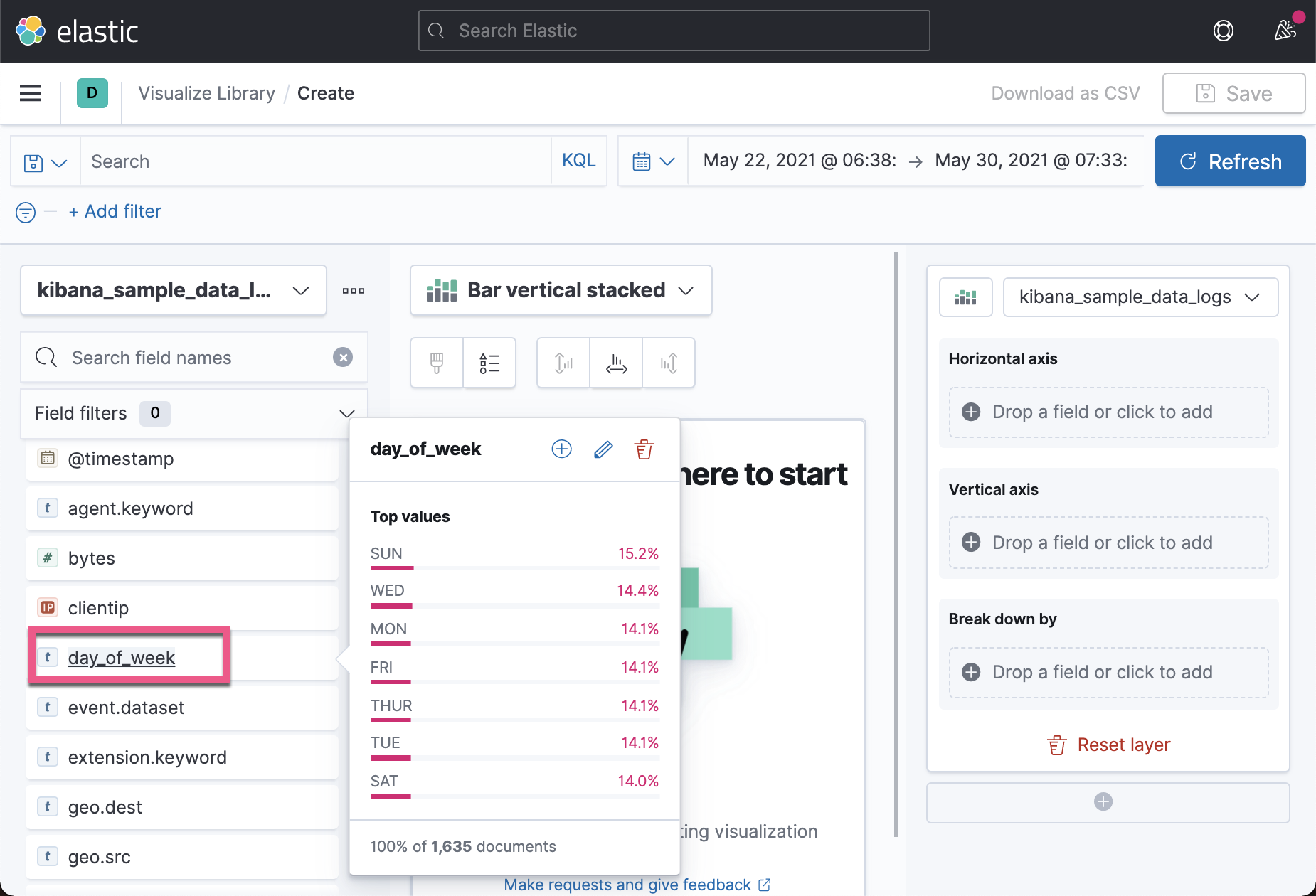
Task: Open the Visual options paintbrush settings
Action: [x=436, y=363]
